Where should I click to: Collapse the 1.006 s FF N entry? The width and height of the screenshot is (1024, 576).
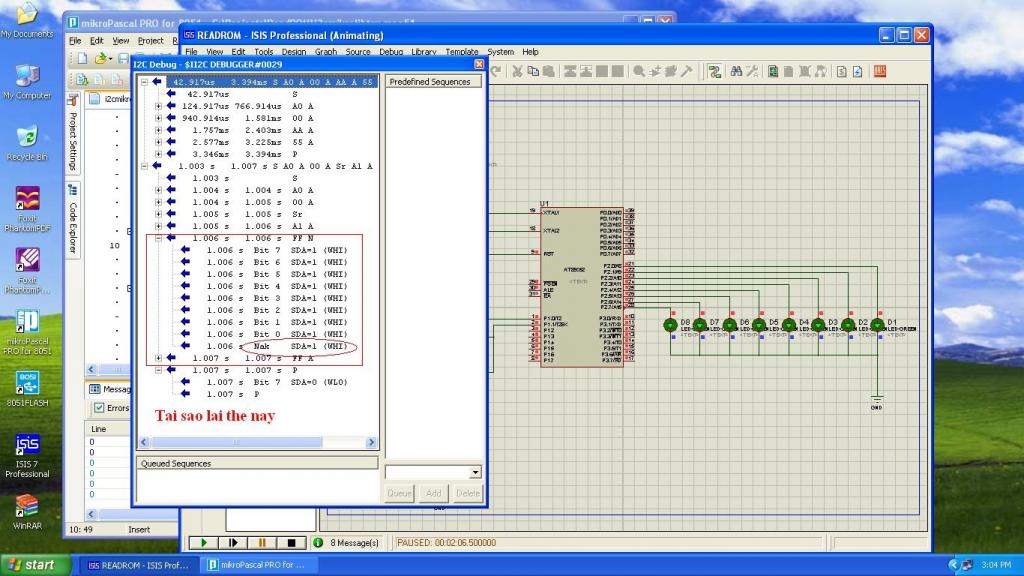click(x=158, y=238)
